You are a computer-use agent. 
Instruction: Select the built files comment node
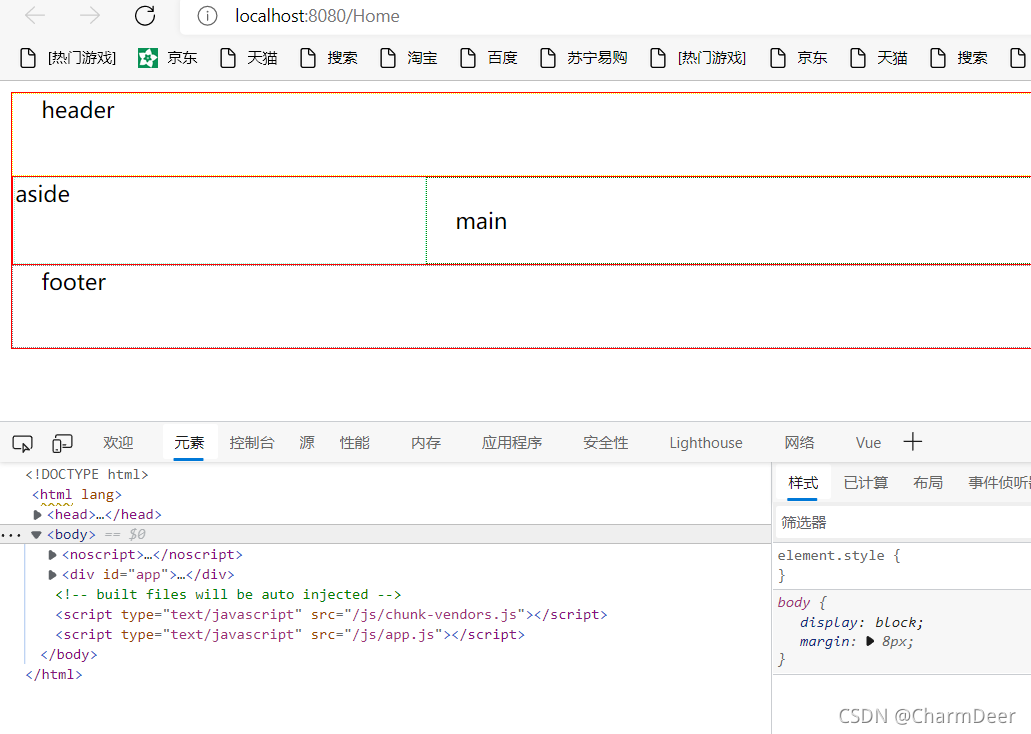(x=228, y=595)
